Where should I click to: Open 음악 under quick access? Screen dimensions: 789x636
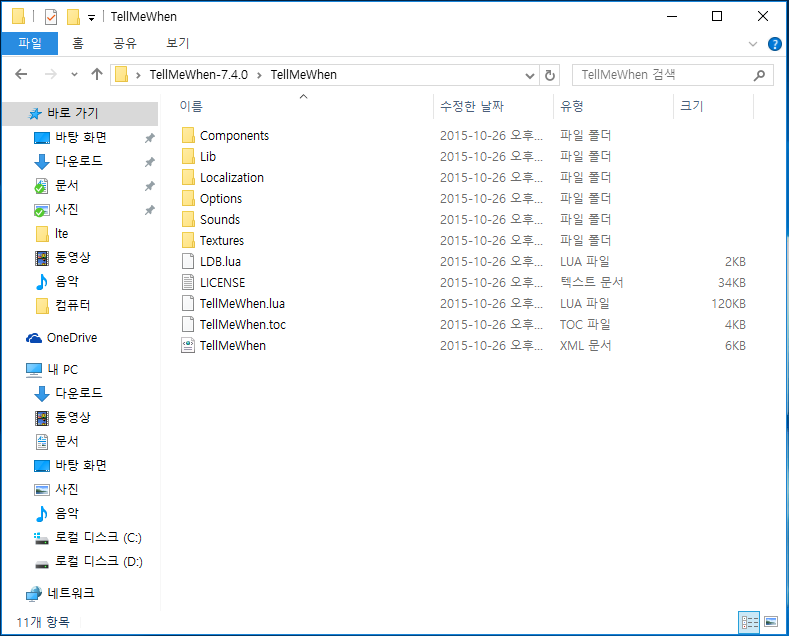[66, 281]
